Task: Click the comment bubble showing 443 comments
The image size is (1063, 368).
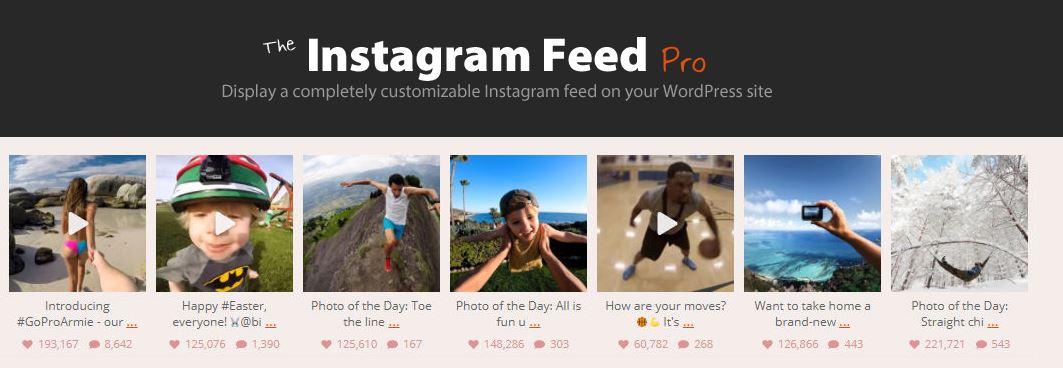Action: (x=834, y=344)
